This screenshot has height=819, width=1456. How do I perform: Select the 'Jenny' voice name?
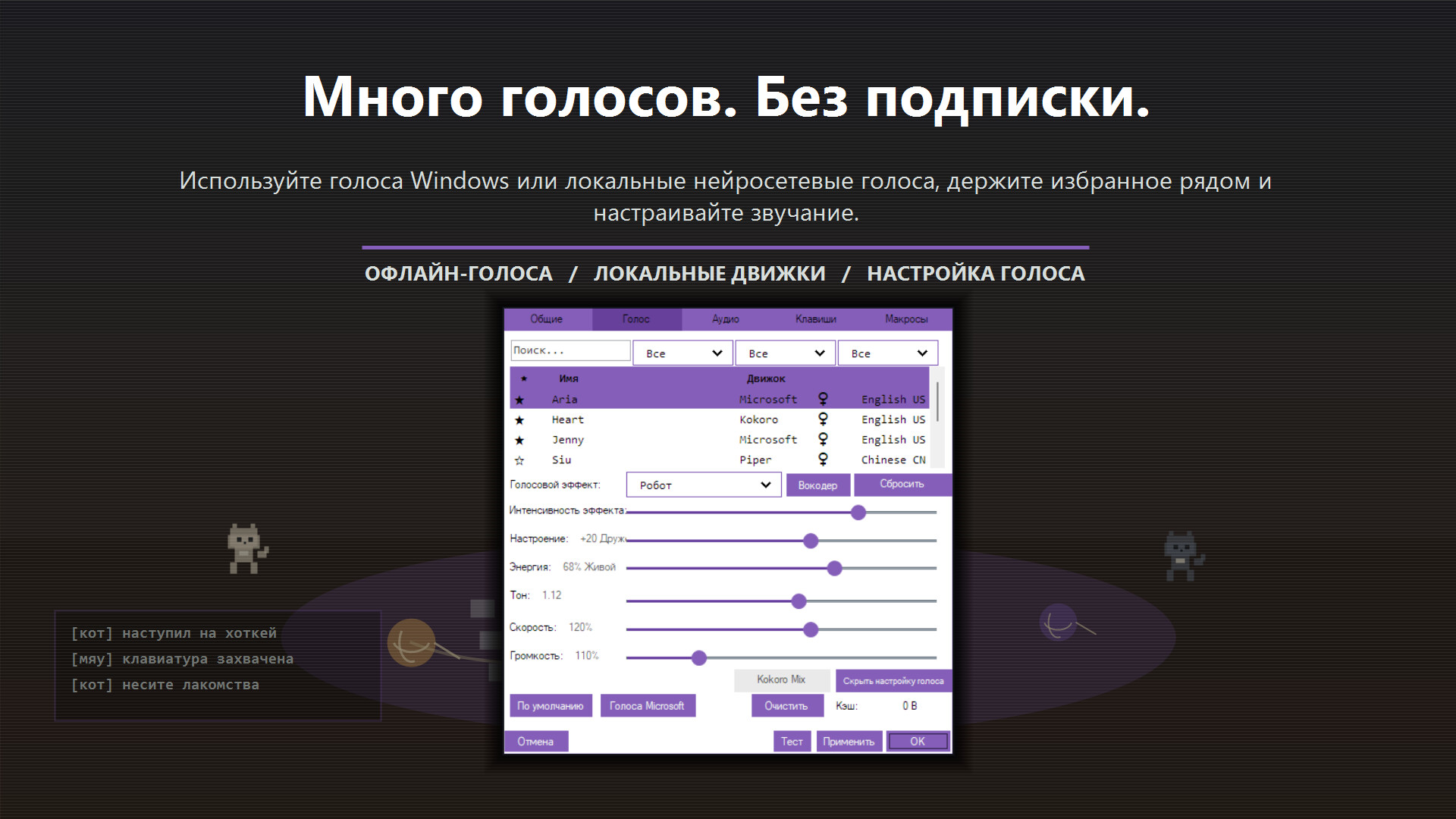point(568,440)
